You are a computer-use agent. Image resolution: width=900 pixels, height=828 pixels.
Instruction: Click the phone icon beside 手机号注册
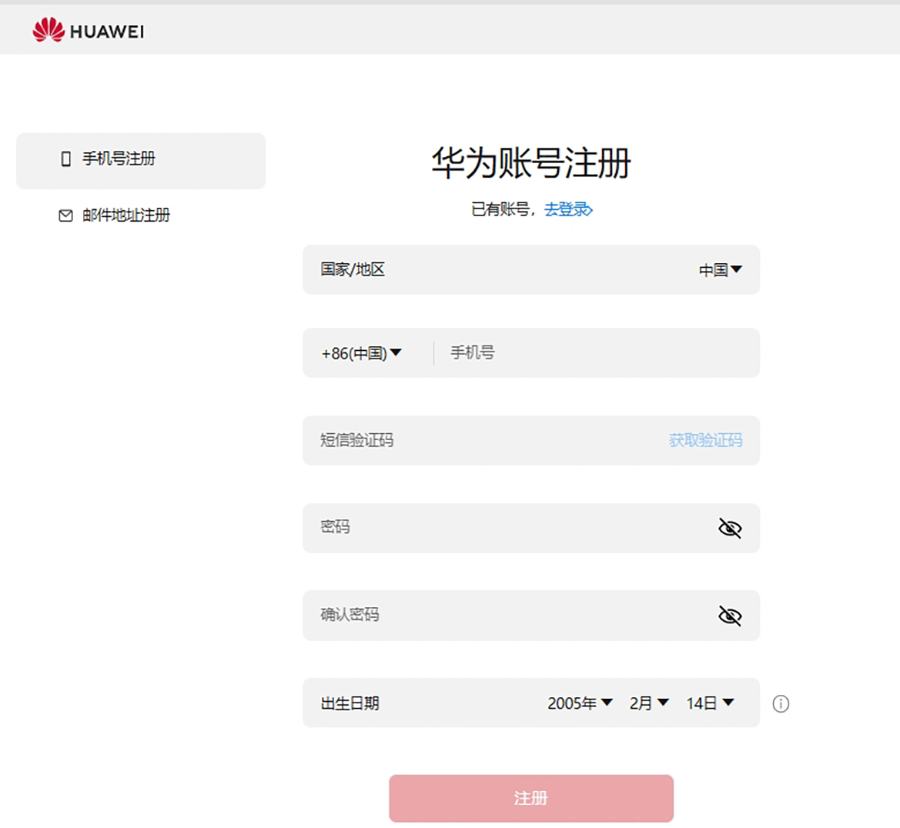(64, 158)
